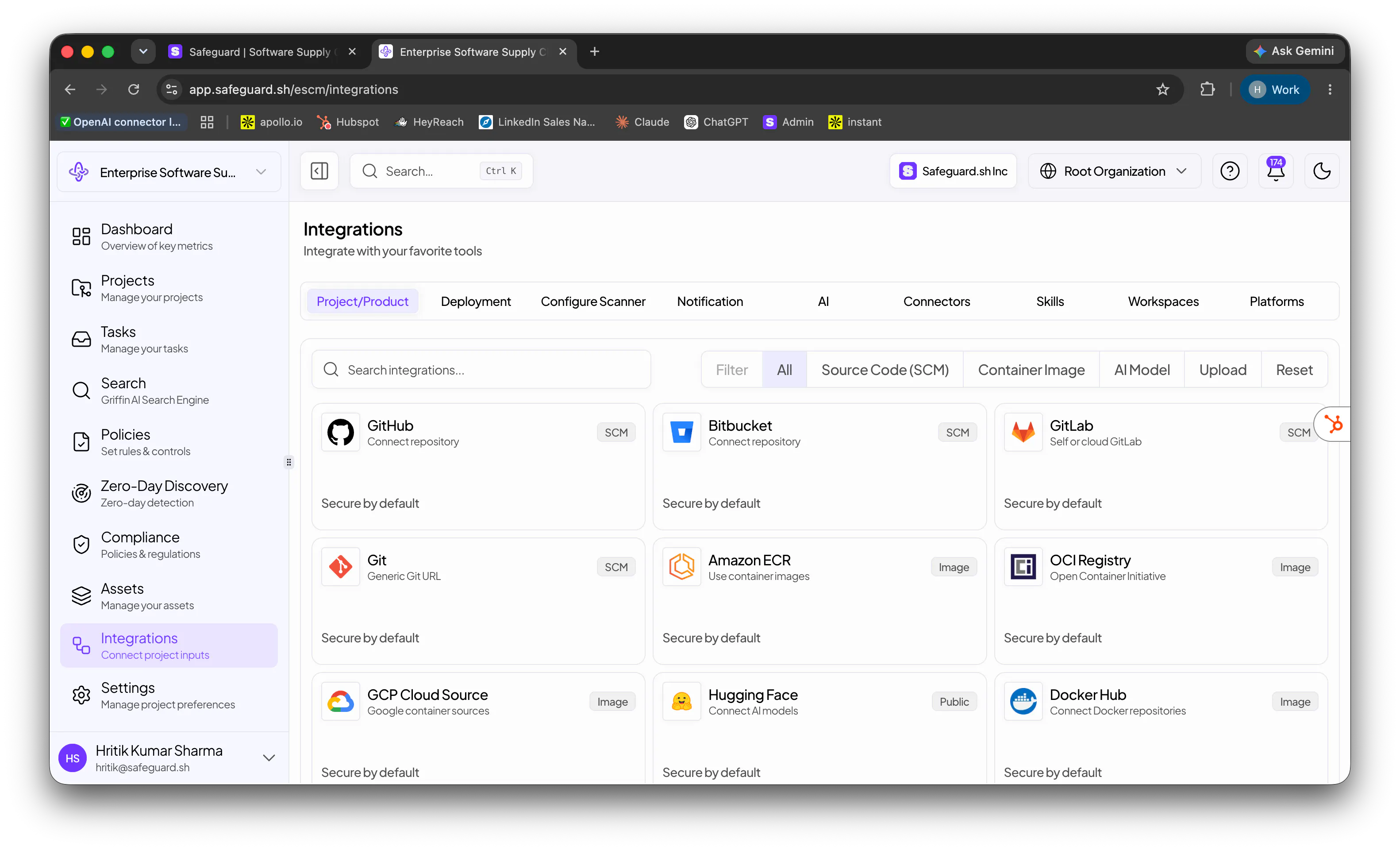The width and height of the screenshot is (1400, 850).
Task: Select the Project/Product tab
Action: point(362,301)
